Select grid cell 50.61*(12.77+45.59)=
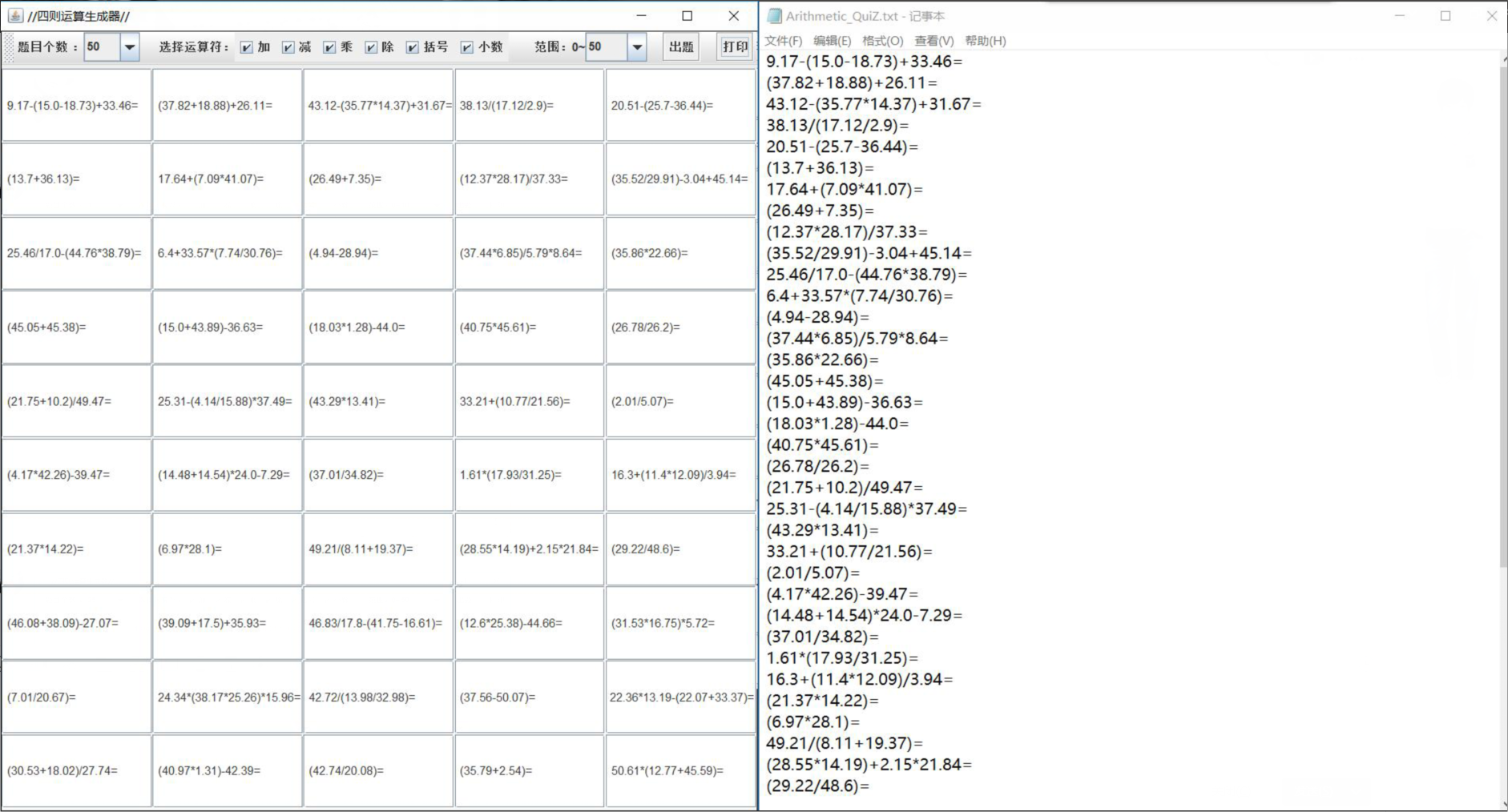The height and width of the screenshot is (812, 1508). tap(680, 770)
